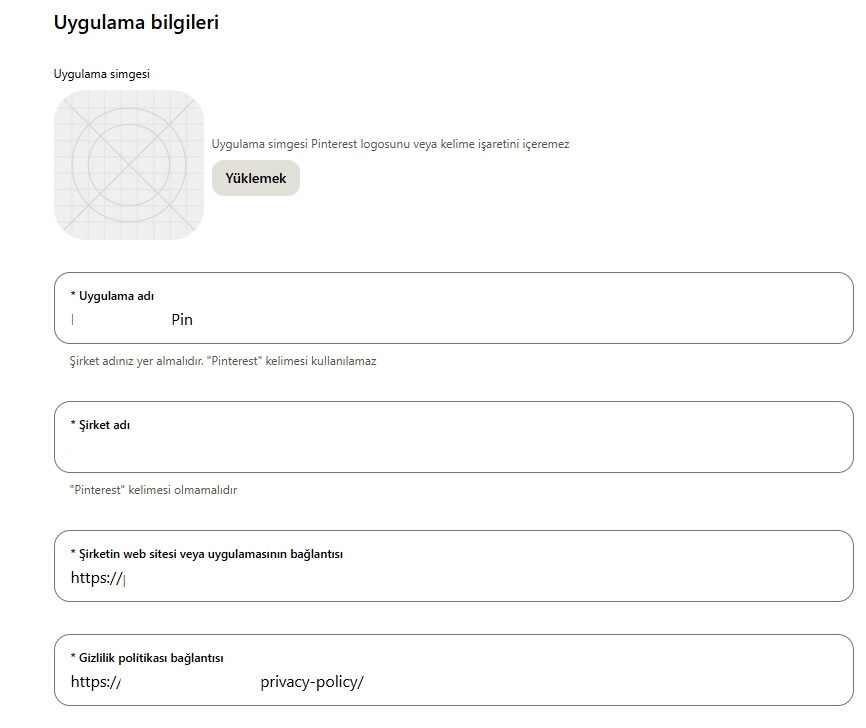Click the center circle of the icon placeholder
This screenshot has height=728, width=866.
pyautogui.click(x=129, y=165)
